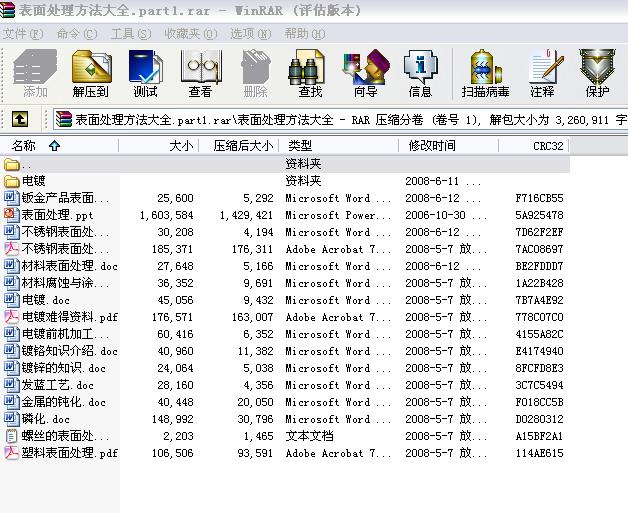Click CRC32 value 114AE615
The height and width of the screenshot is (513, 628).
[539, 453]
